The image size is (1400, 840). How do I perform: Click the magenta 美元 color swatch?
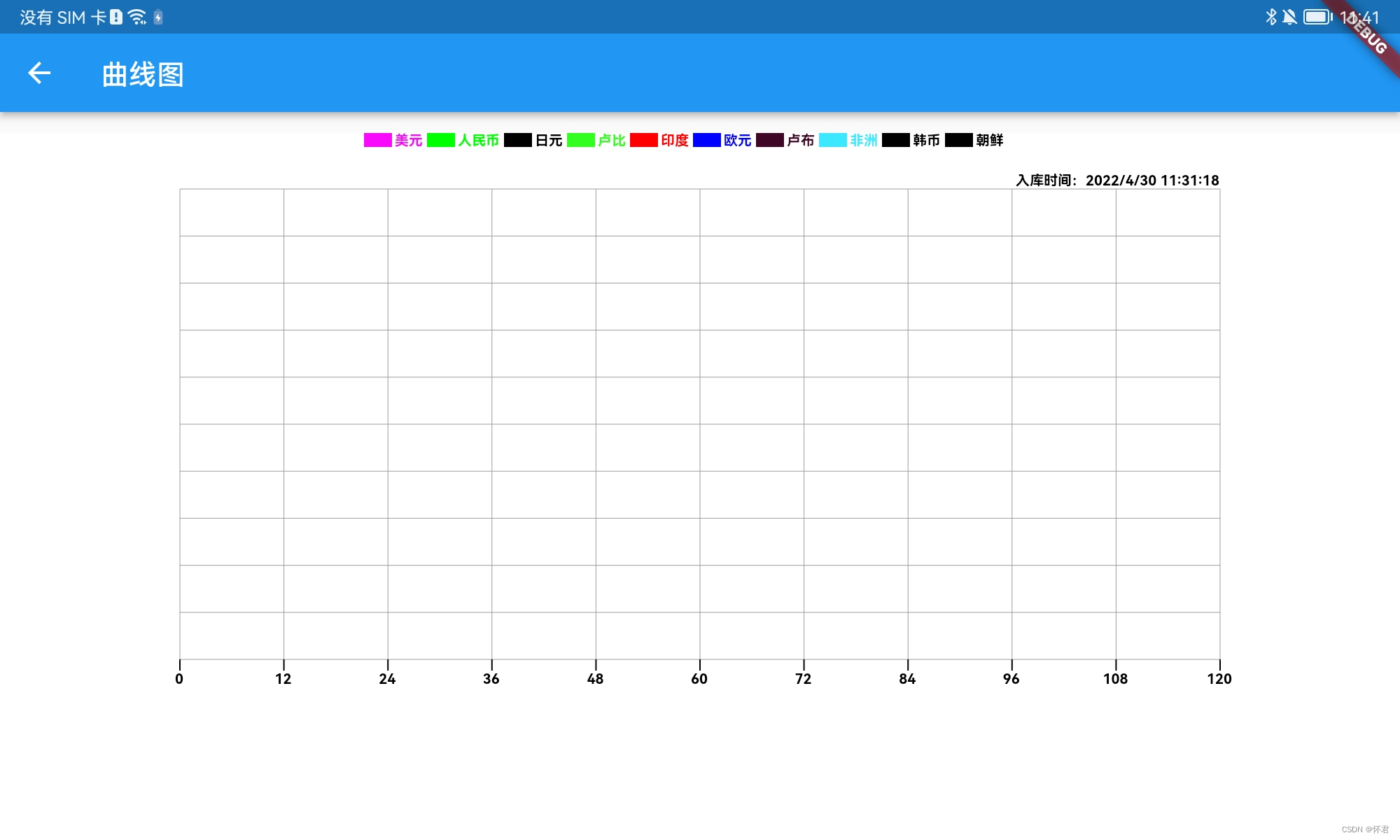[x=377, y=140]
